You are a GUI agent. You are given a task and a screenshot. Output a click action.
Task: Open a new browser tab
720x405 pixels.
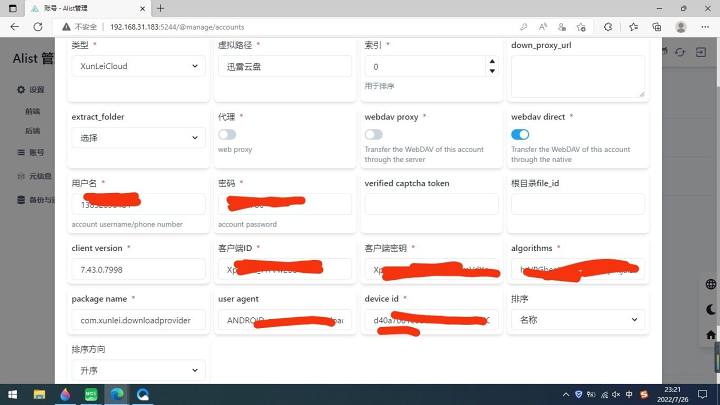point(160,8)
